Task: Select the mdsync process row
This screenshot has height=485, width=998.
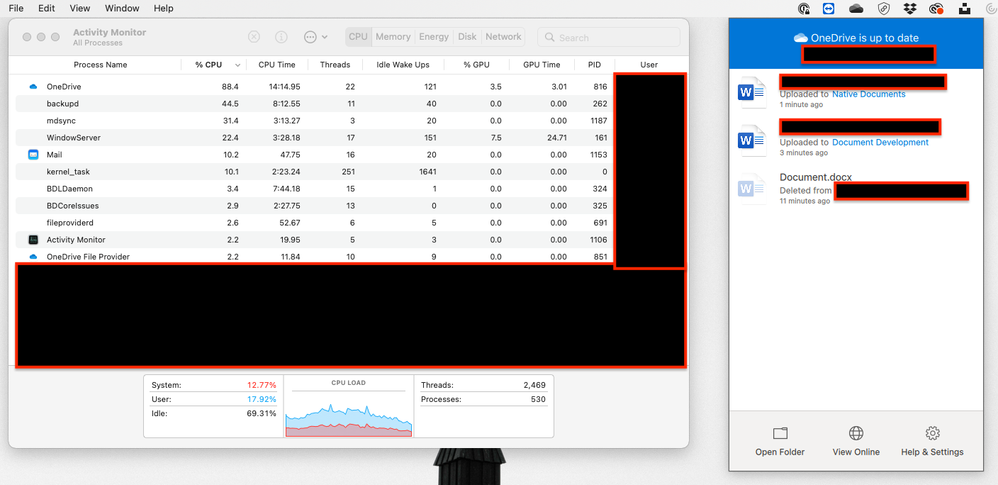Action: coord(315,121)
